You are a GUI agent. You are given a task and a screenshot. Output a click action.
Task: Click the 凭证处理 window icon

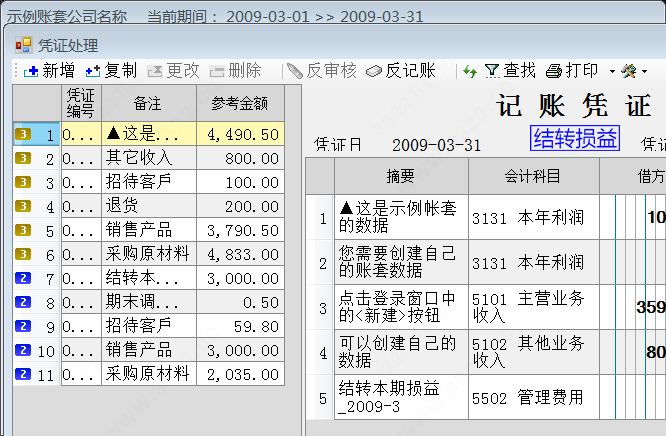[23, 45]
